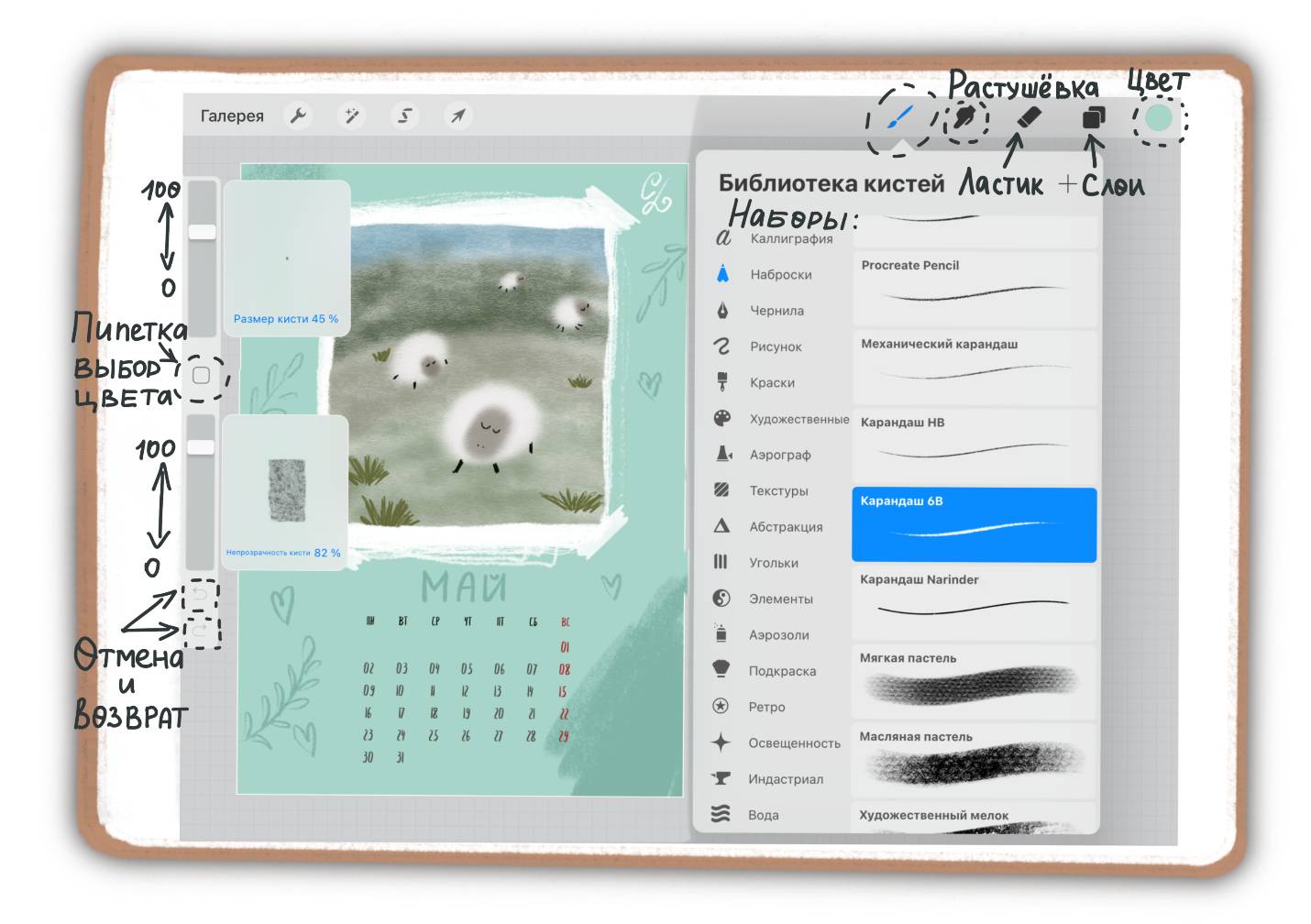Open the Каллиграфия brush set
The image size is (1311, 924).
790,238
